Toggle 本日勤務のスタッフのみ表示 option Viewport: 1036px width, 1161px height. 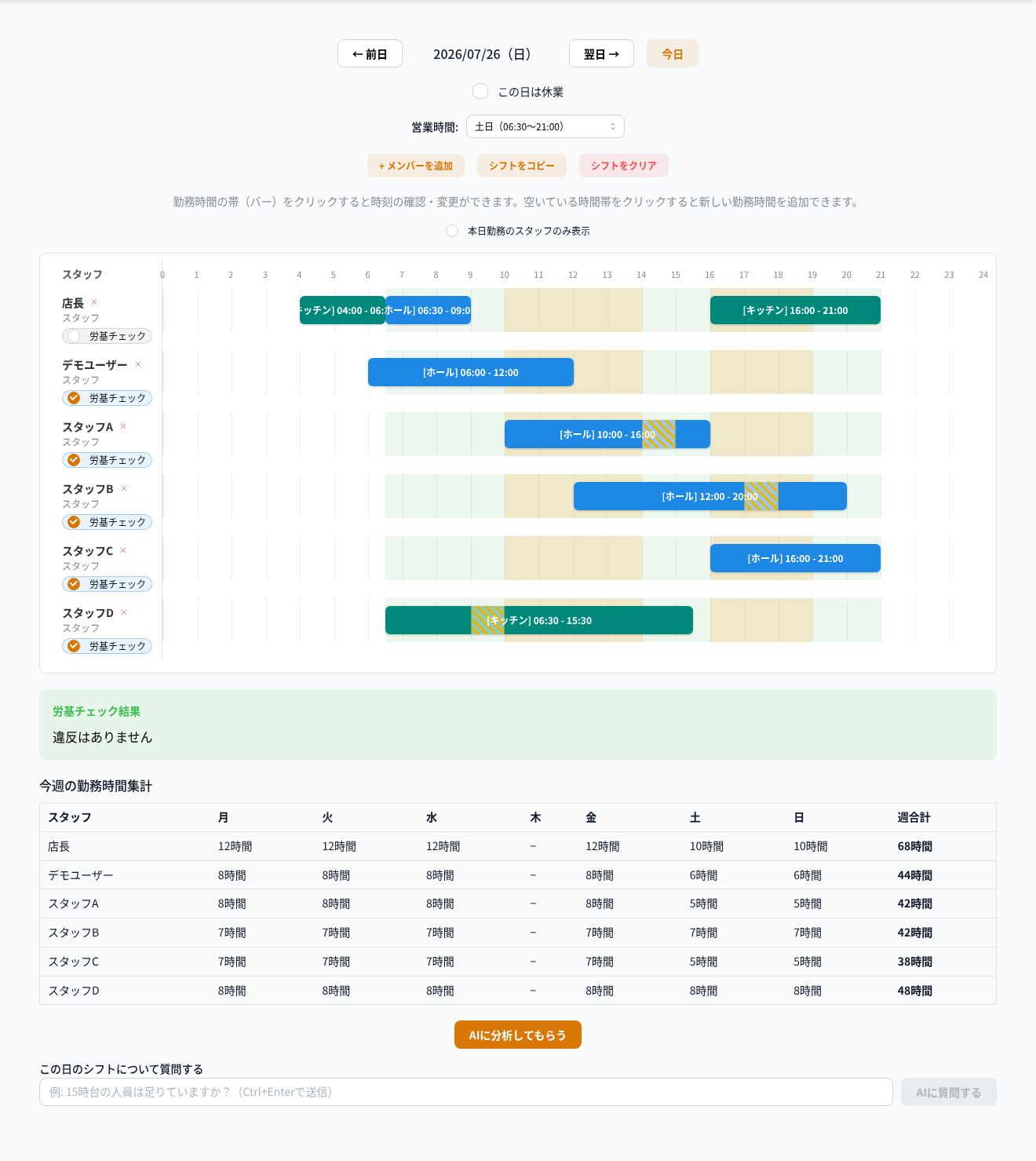[x=452, y=231]
